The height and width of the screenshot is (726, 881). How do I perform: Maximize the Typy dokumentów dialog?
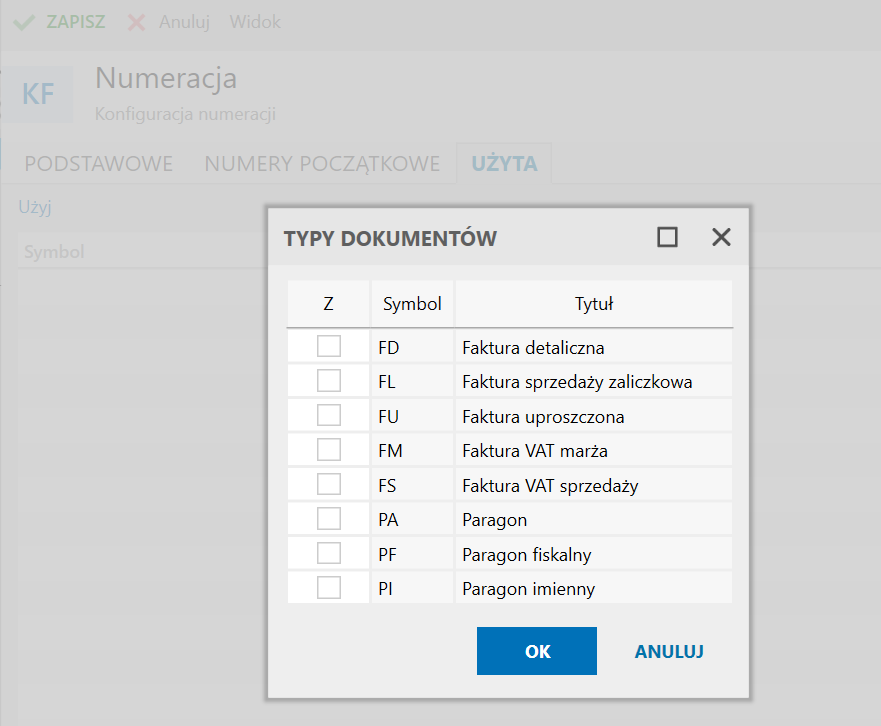[667, 237]
